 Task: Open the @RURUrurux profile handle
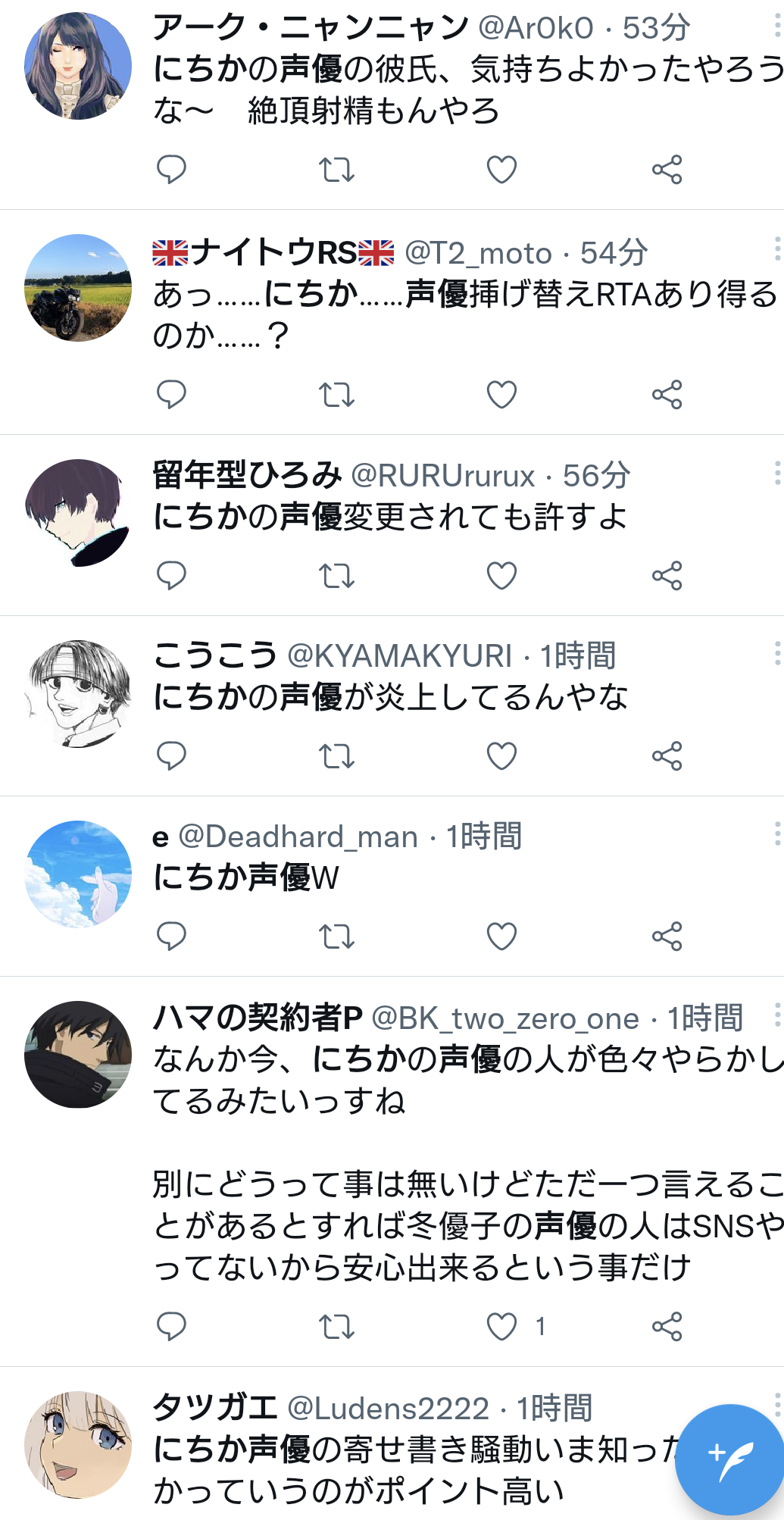(443, 476)
